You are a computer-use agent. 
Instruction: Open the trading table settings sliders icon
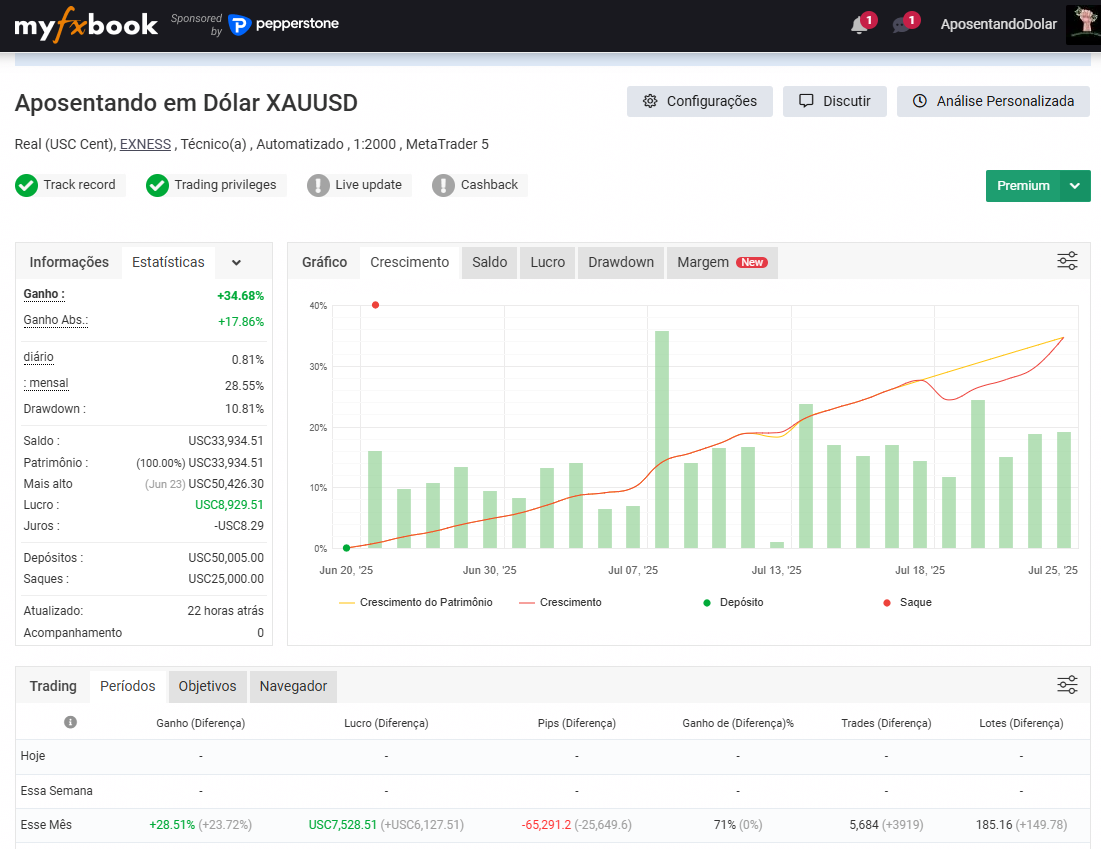point(1067,685)
